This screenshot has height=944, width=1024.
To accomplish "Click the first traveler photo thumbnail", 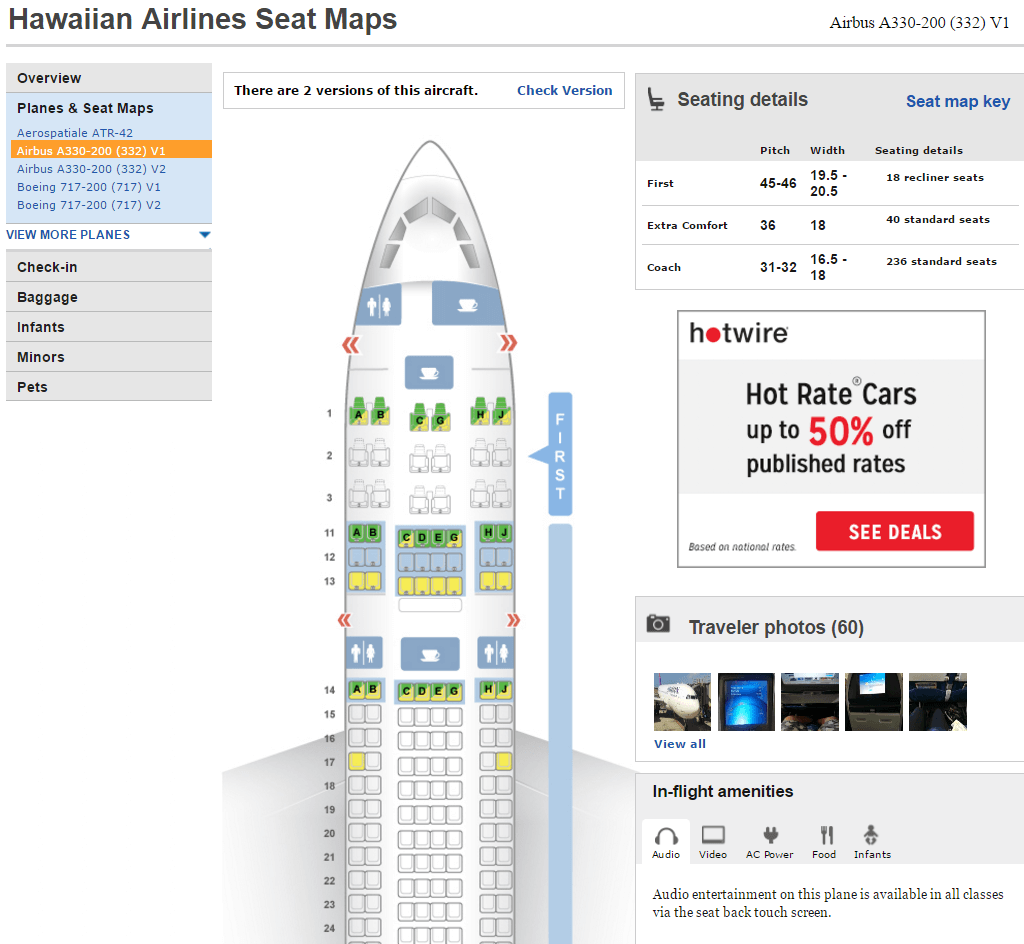I will point(681,701).
